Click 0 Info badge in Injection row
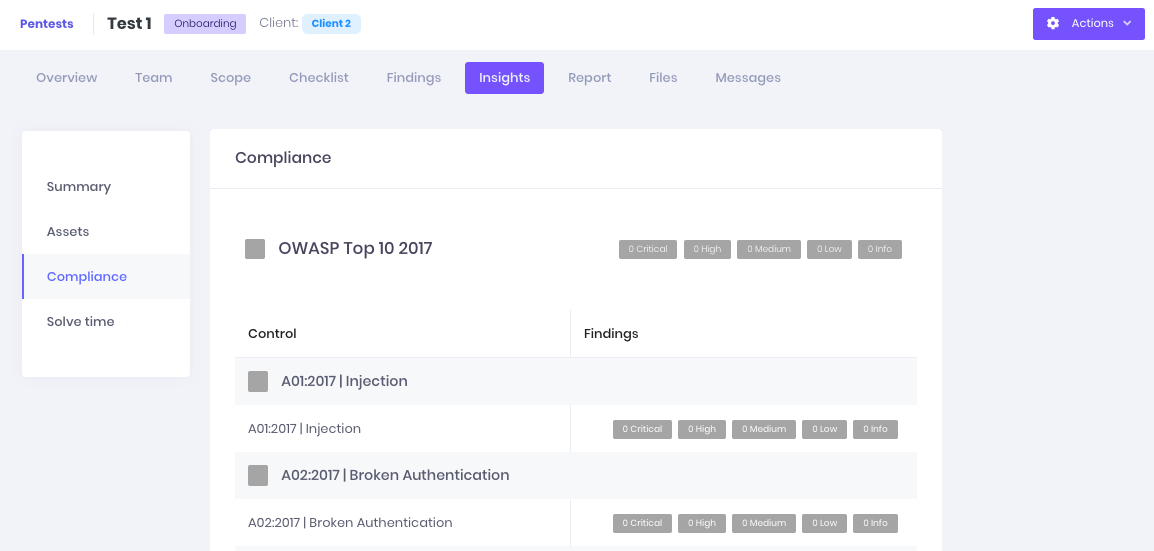The image size is (1154, 551). click(875, 430)
